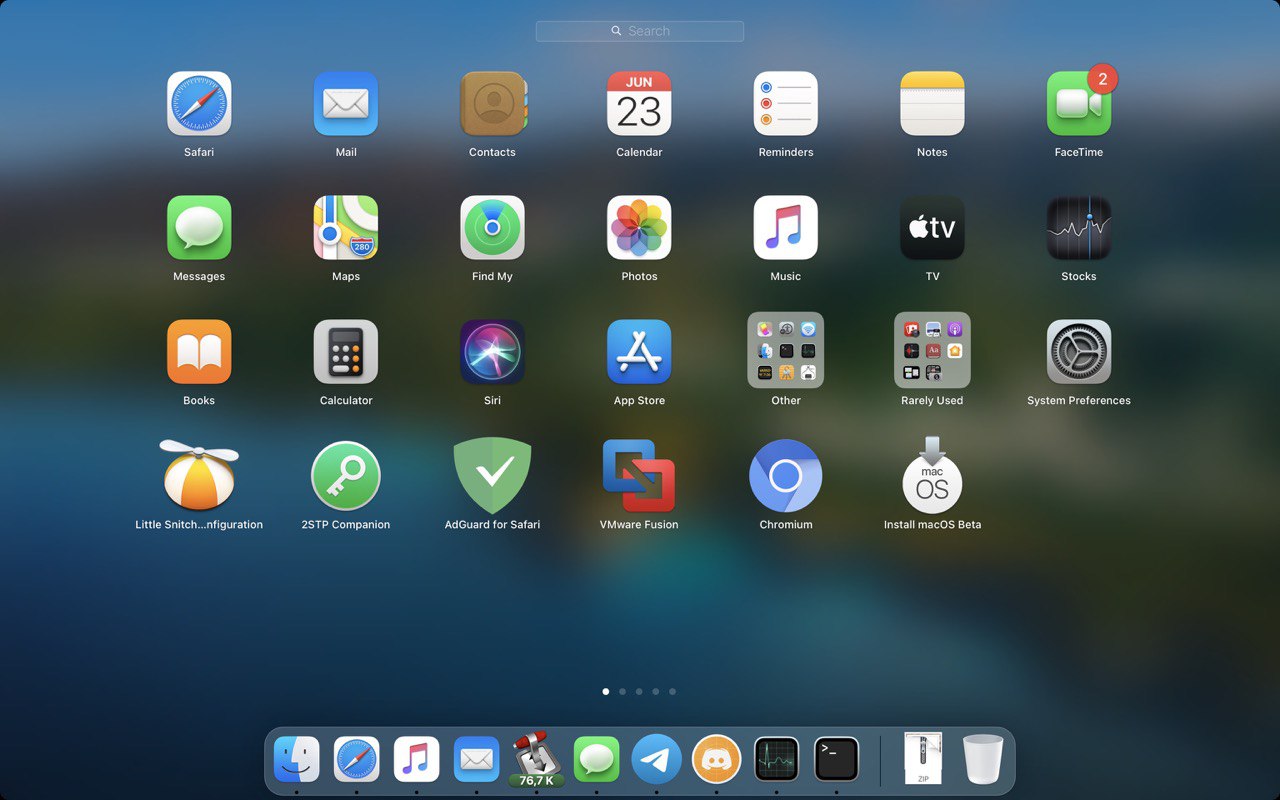Screen dimensions: 1280x800
Task: Open the Contacts app
Action: [492, 103]
